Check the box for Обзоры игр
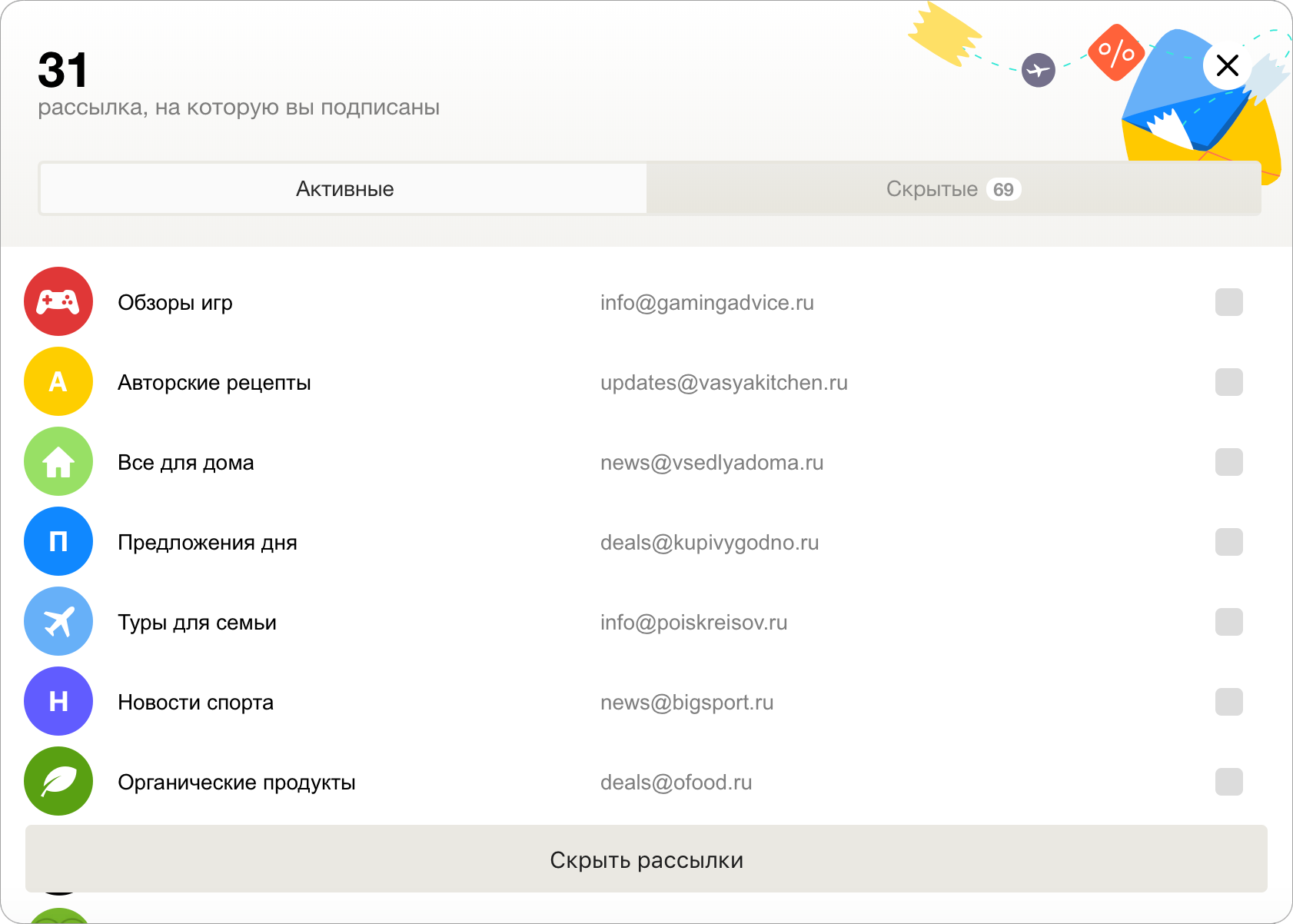 click(1228, 302)
